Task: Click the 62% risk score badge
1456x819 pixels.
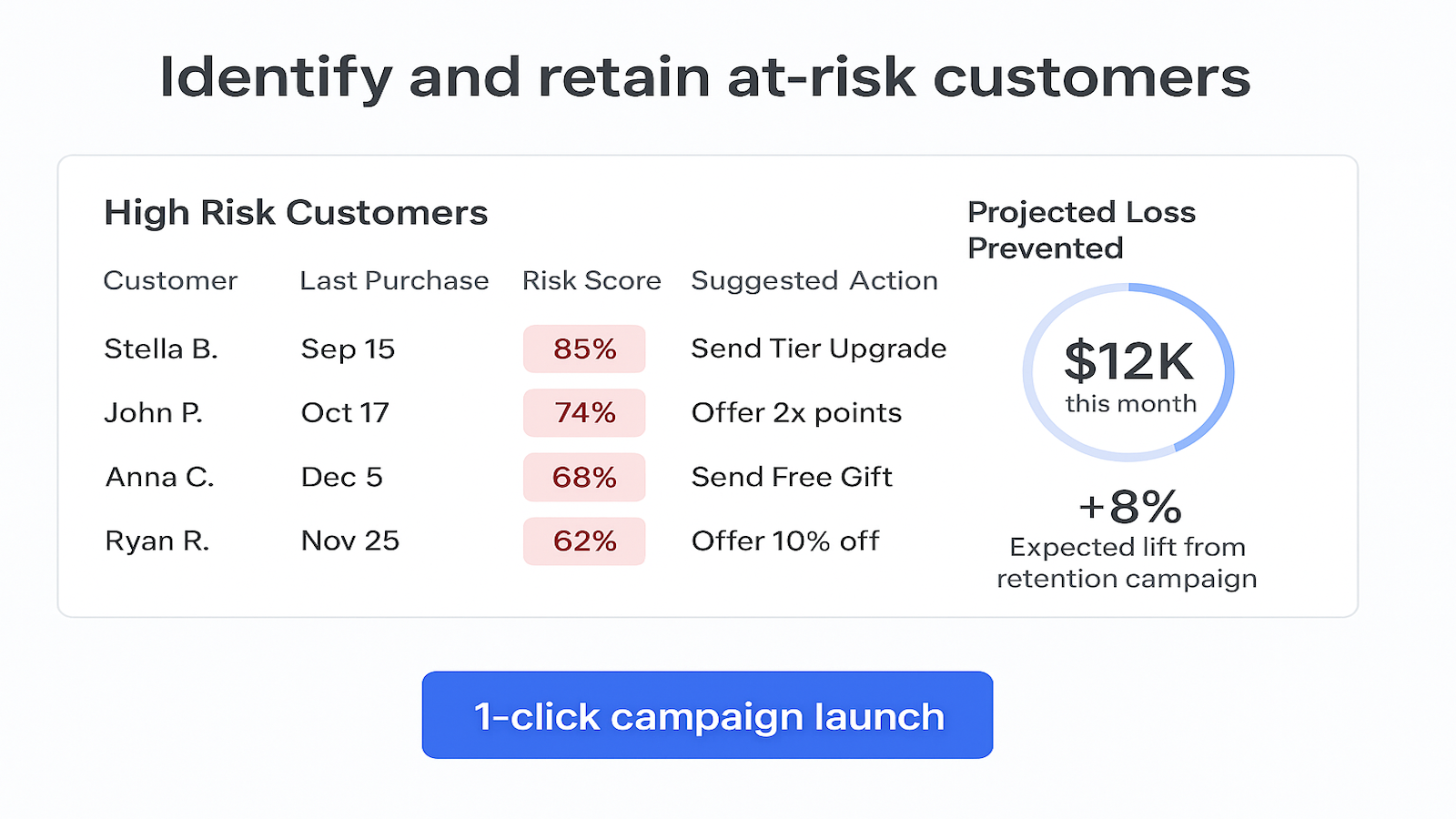Action: (584, 541)
